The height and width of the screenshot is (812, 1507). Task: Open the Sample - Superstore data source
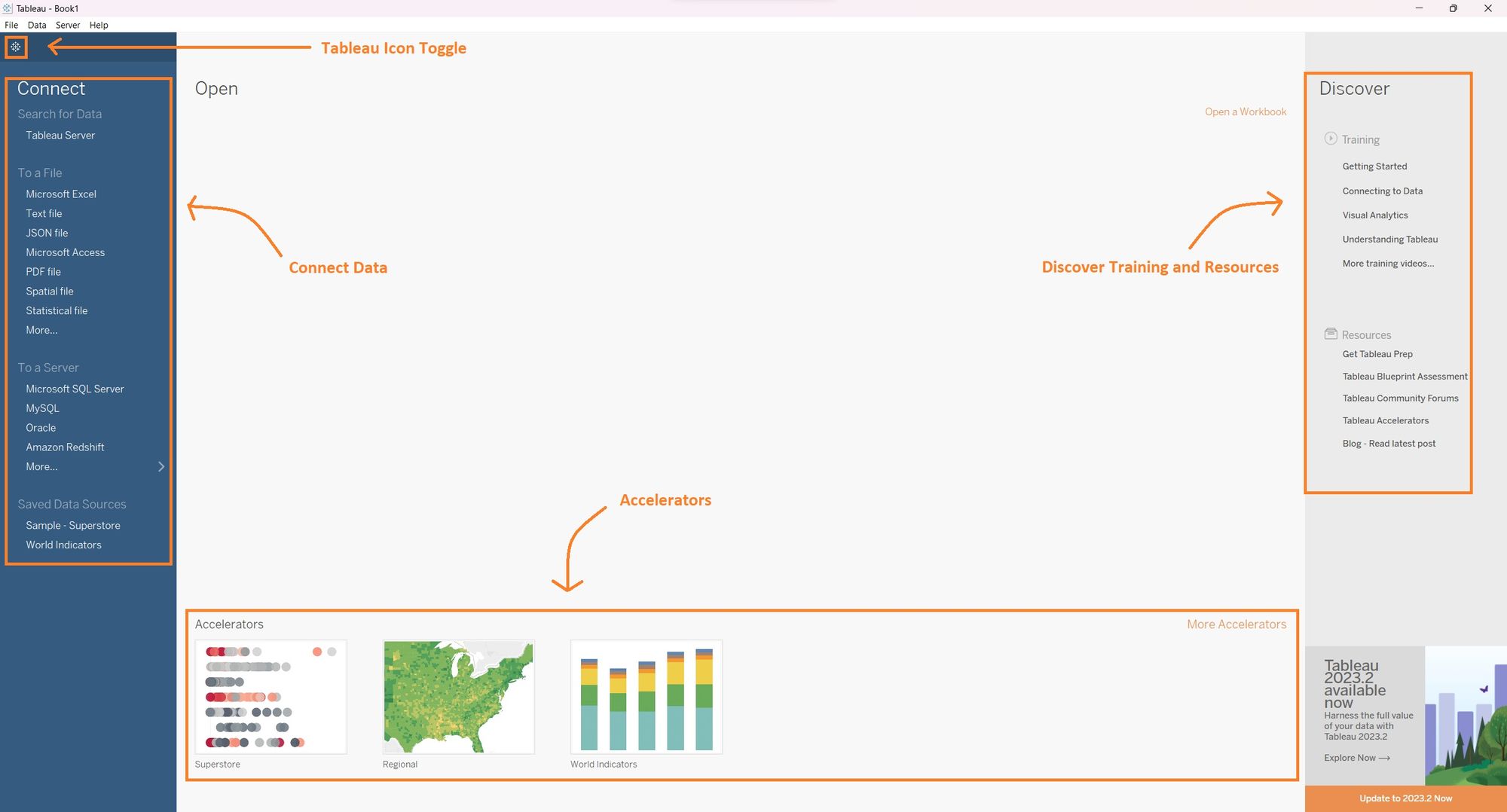73,526
